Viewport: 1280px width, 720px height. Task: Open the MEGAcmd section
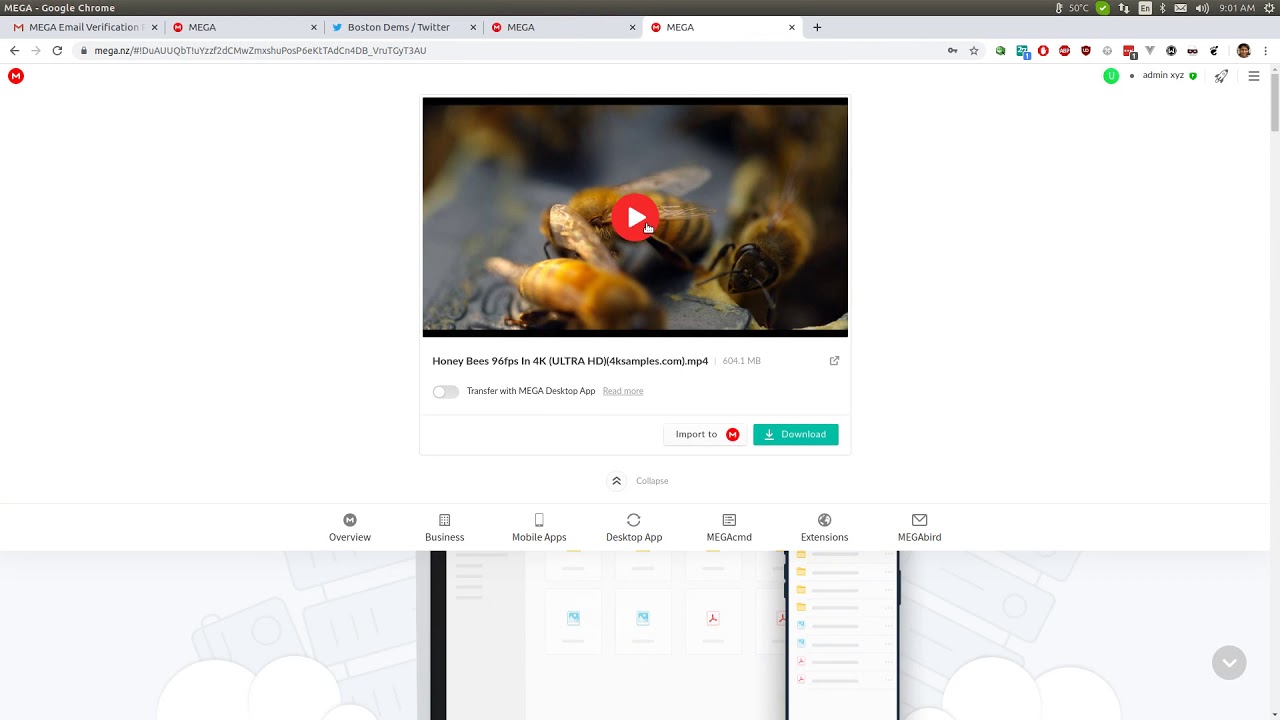(729, 527)
